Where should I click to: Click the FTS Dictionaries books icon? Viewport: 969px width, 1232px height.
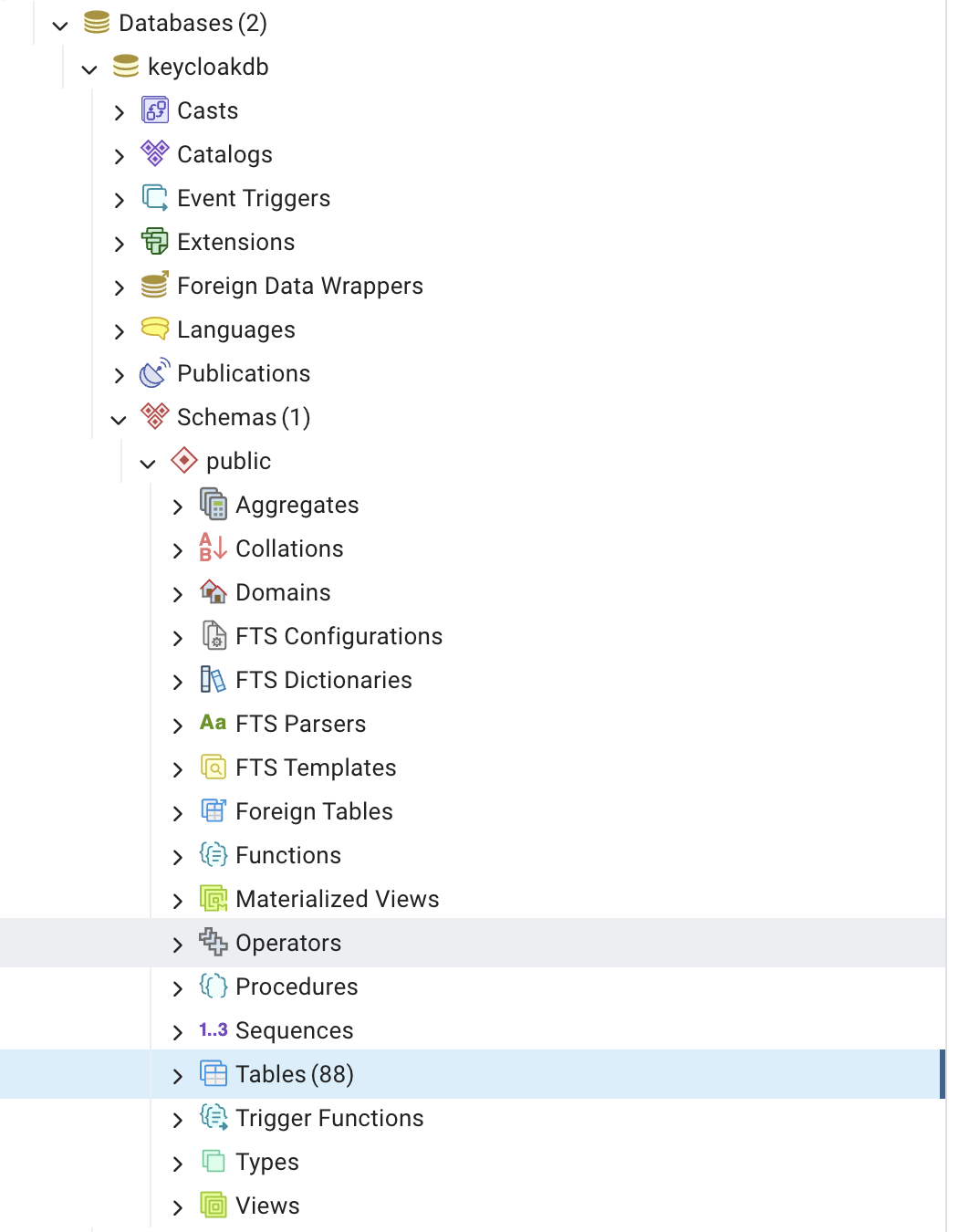[213, 680]
